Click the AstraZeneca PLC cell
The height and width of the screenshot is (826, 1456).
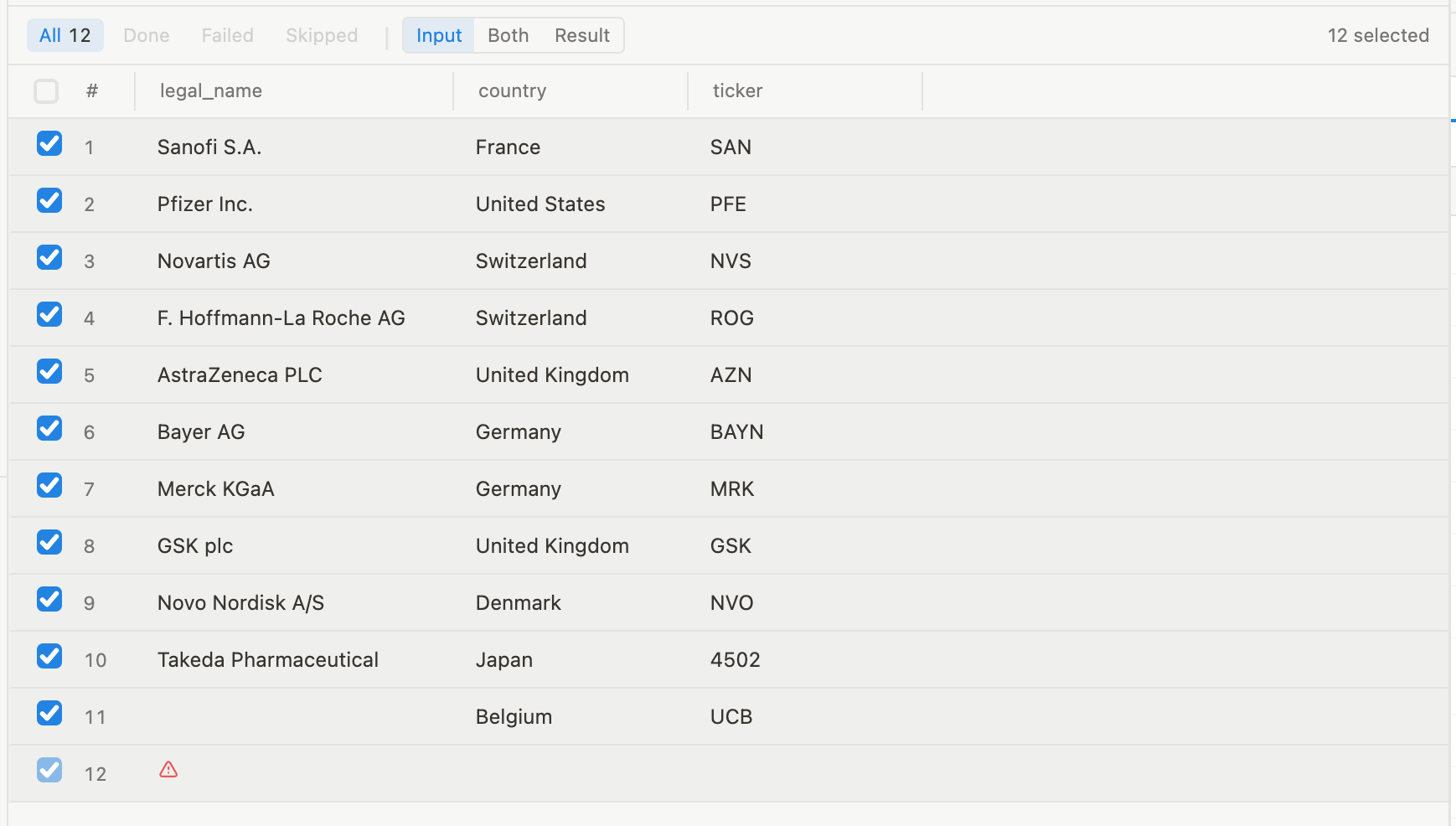pos(240,375)
